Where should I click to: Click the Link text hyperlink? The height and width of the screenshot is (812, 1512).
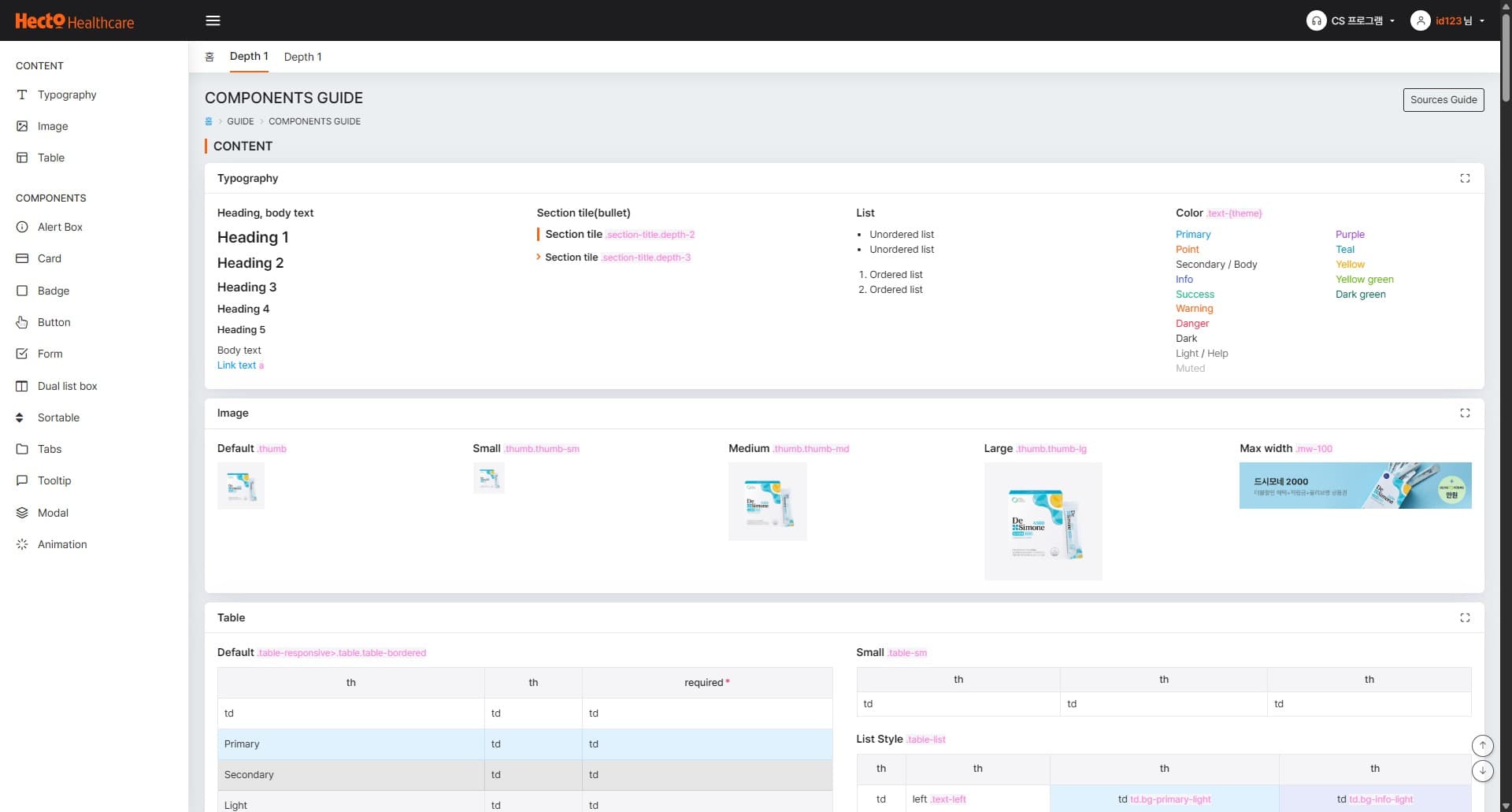point(236,365)
